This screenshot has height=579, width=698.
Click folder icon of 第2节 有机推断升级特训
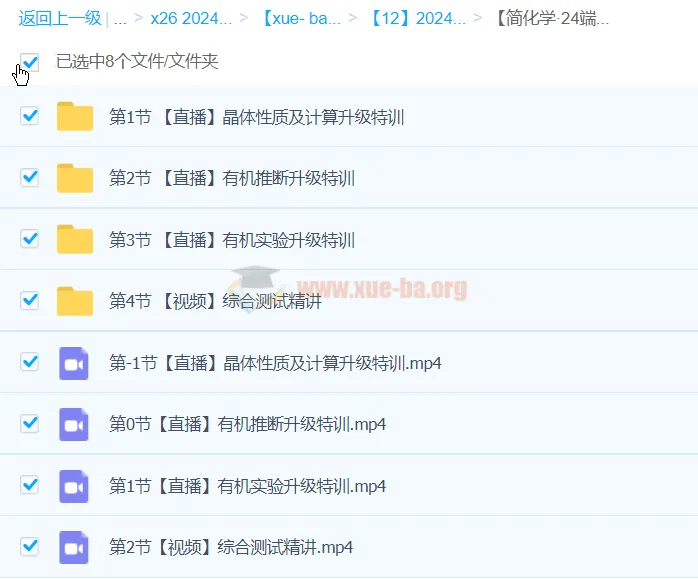(75, 179)
